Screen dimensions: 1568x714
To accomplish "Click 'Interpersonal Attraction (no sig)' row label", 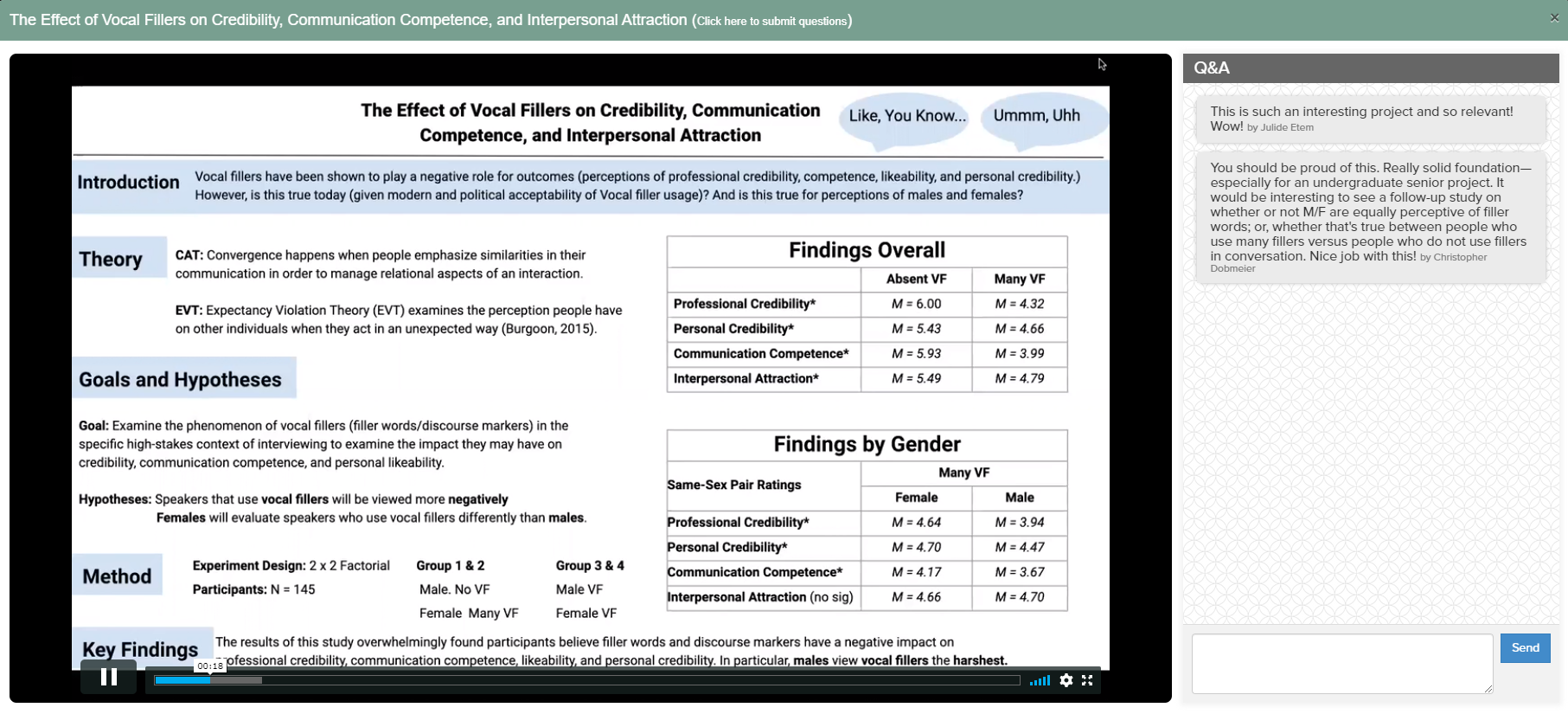I will tap(760, 598).
